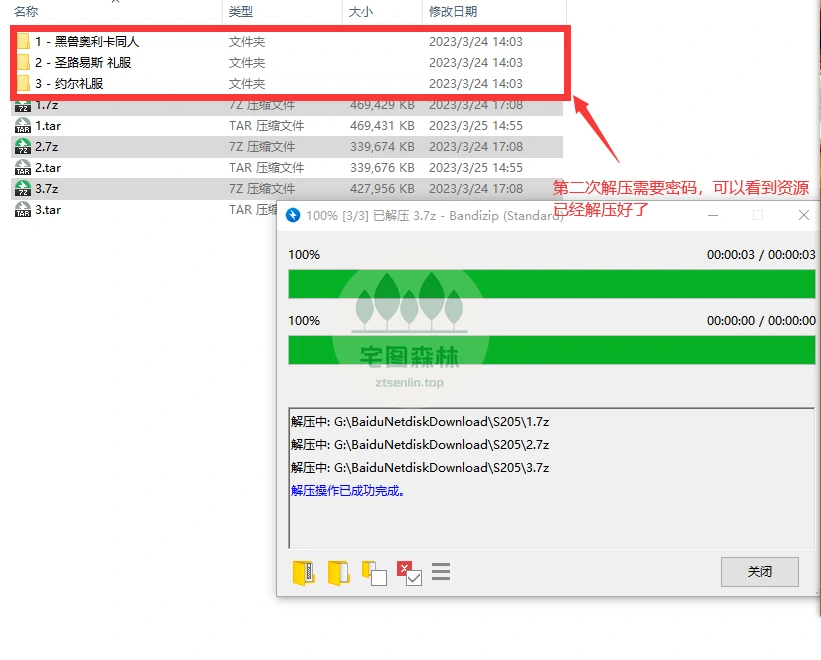Click log line for S205\2.7z
The width and height of the screenshot is (821, 660).
coord(420,444)
